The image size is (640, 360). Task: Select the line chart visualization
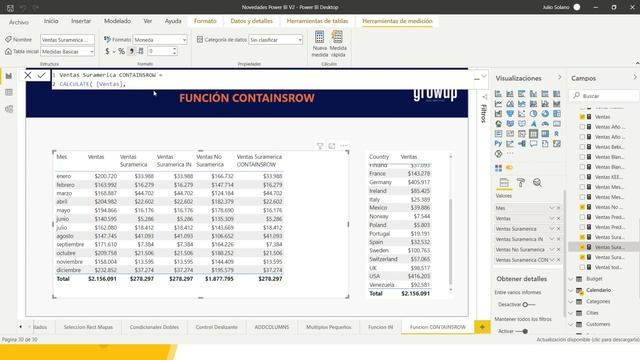tap(498, 104)
